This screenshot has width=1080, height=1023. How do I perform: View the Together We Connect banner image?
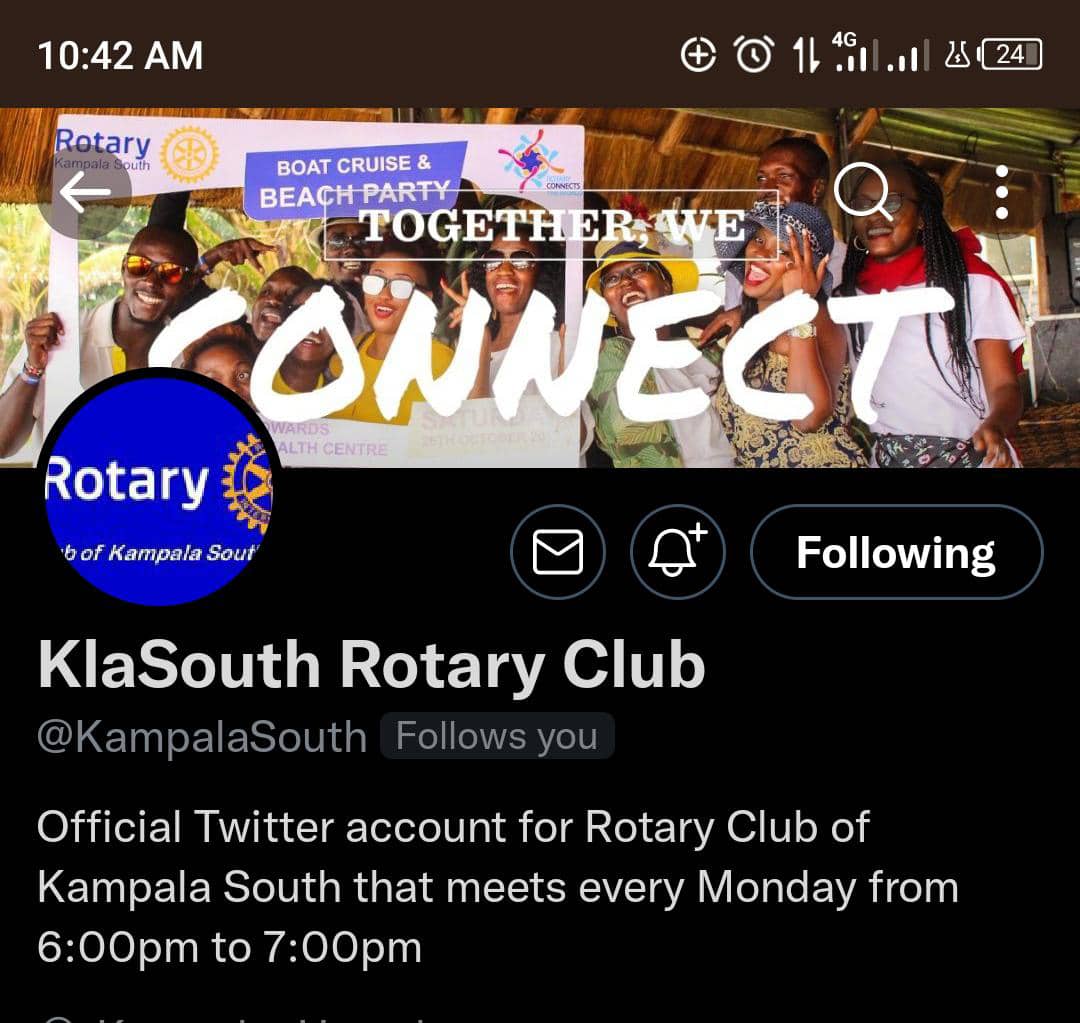point(540,288)
